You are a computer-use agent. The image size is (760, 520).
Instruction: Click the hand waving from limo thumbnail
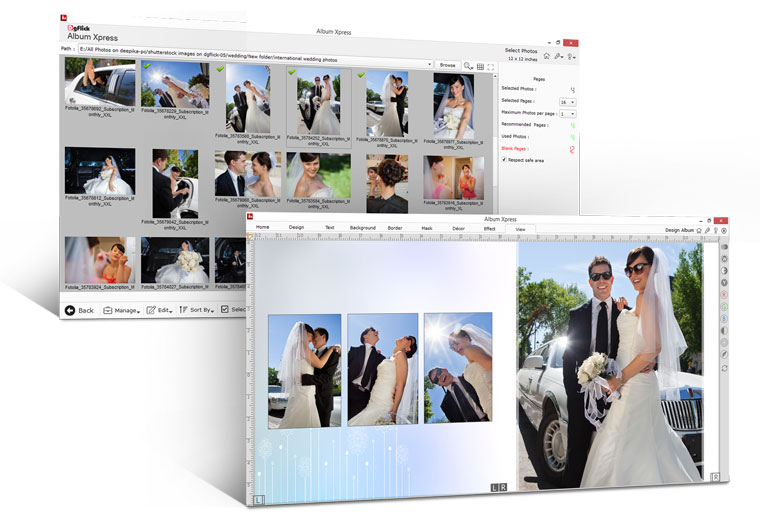(100, 81)
